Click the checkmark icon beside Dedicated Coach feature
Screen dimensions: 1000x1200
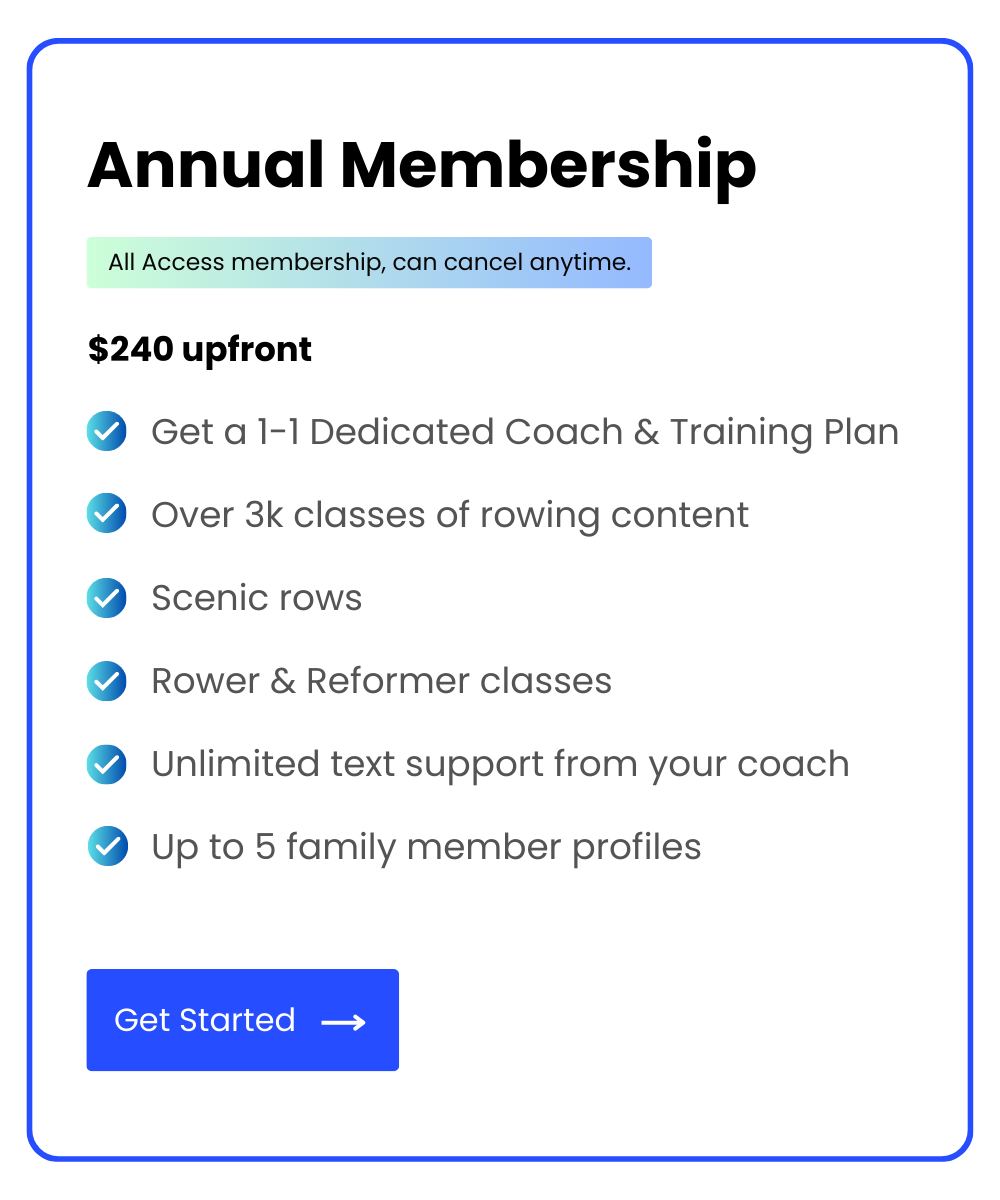[x=107, y=432]
